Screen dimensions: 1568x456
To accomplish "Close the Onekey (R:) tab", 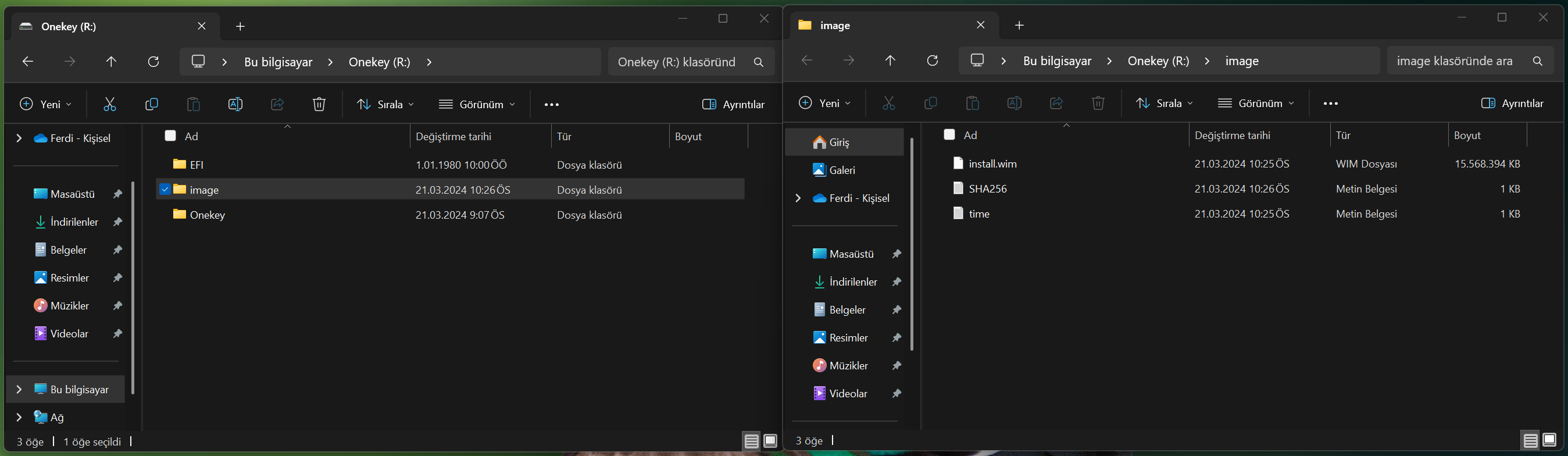I will [x=202, y=26].
